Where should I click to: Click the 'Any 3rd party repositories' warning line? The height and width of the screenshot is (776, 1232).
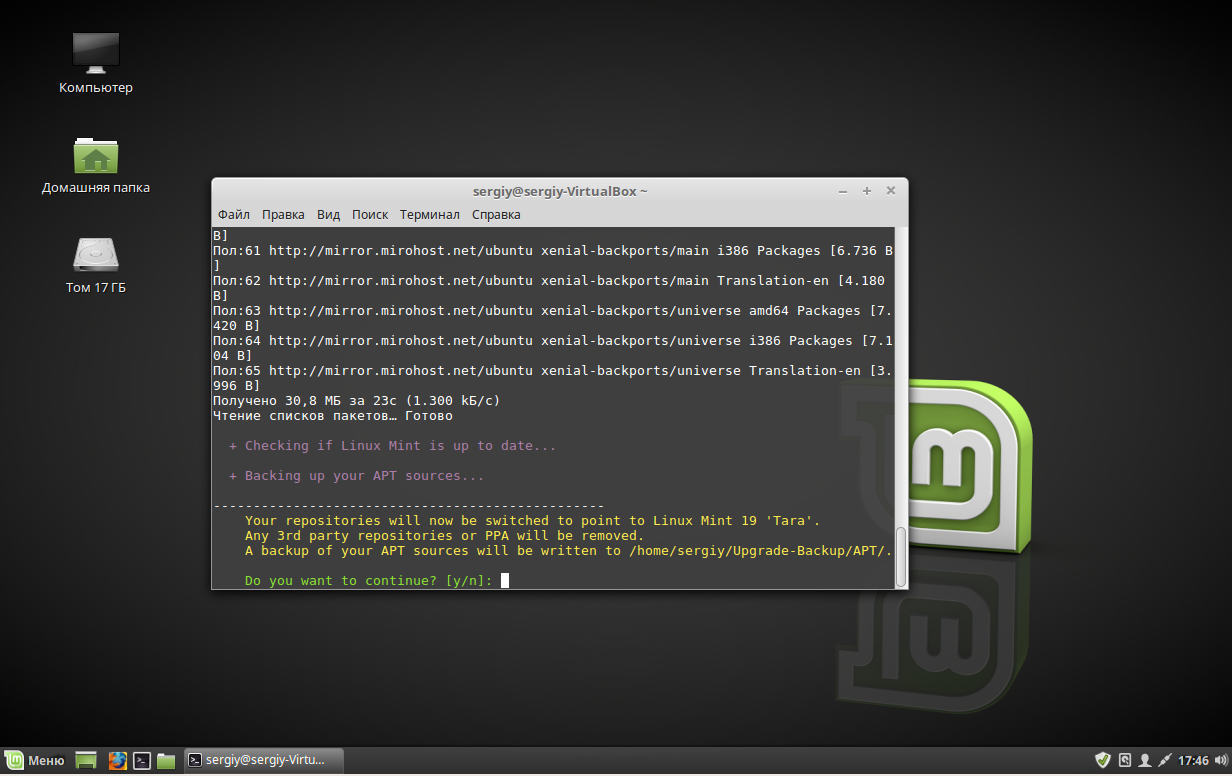(x=444, y=536)
